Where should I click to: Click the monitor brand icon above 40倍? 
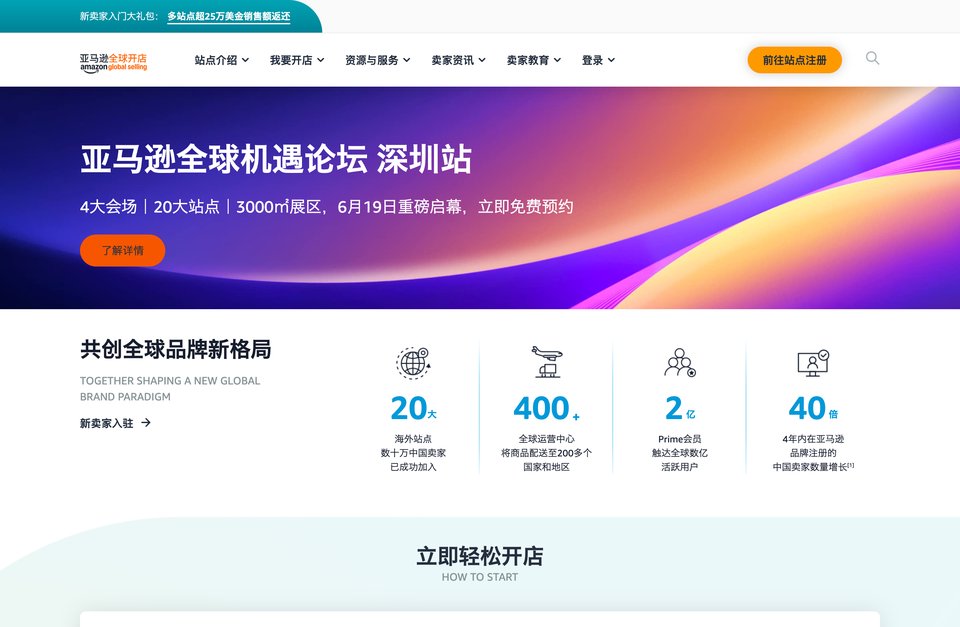pyautogui.click(x=813, y=362)
